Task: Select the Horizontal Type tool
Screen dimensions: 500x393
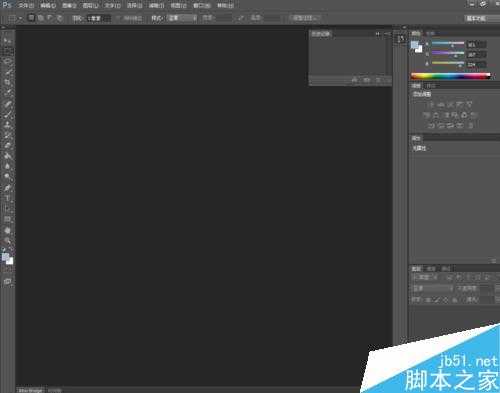Action: [7, 198]
